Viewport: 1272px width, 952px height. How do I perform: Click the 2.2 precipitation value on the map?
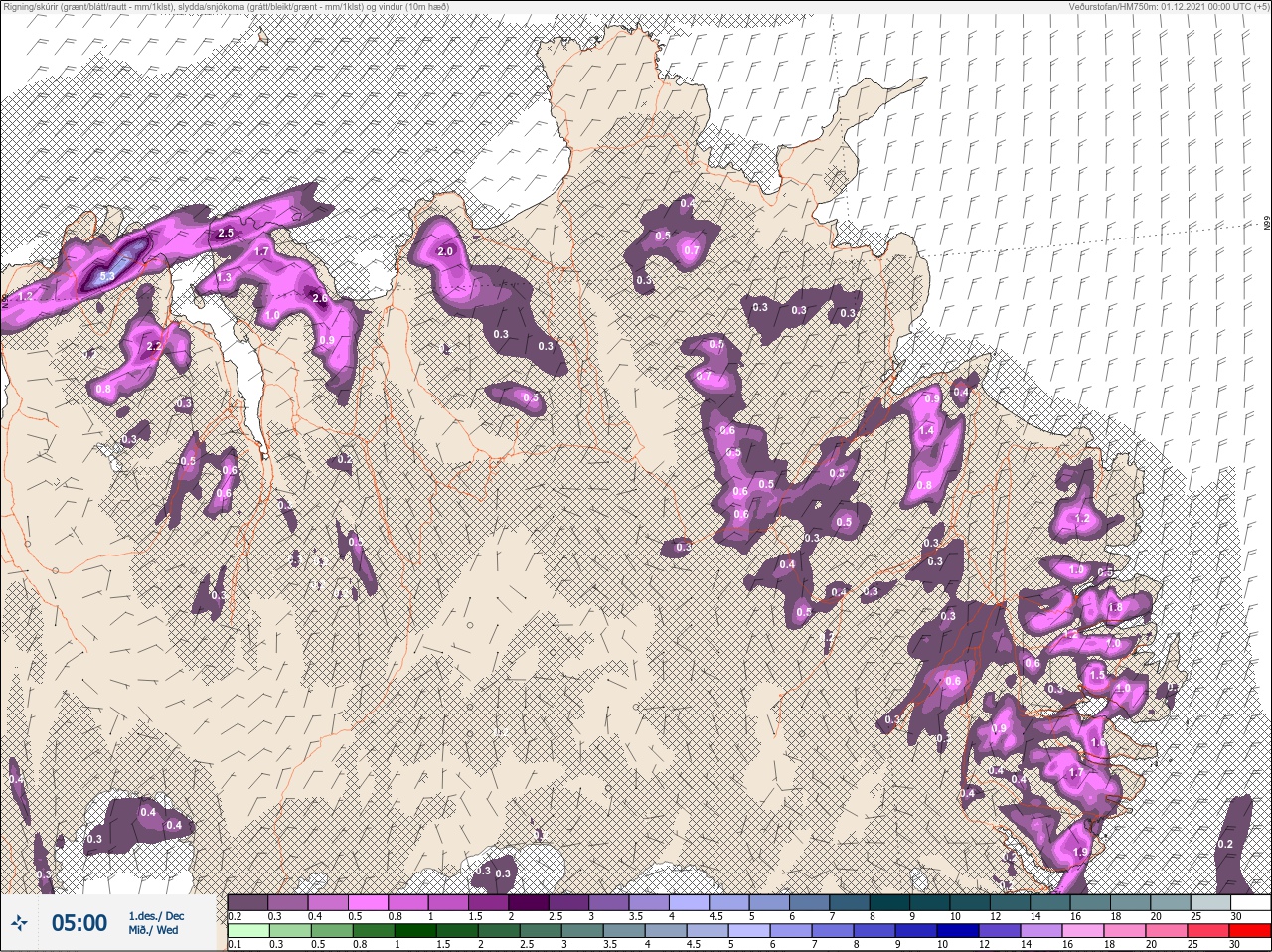[x=153, y=346]
